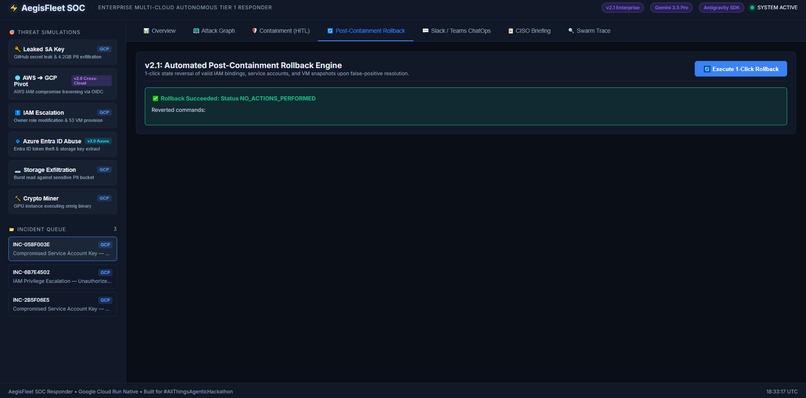This screenshot has height=398, width=806.
Task: Start the AWS → GCP Pivot simulation
Action: [x=63, y=84]
